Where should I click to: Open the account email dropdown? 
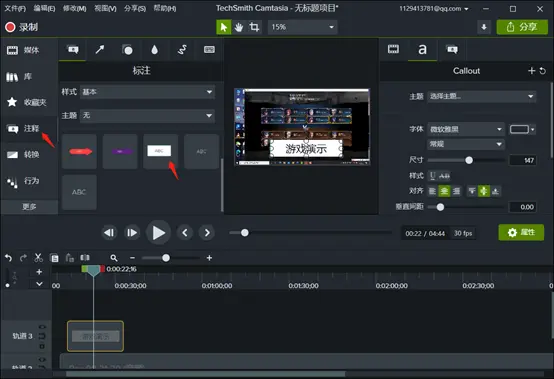pos(434,8)
